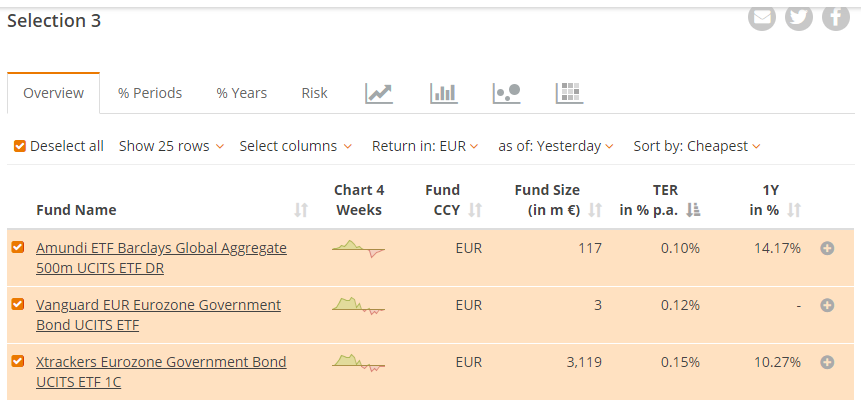This screenshot has height=401, width=861.
Task: Open the line chart view icon
Action: 379,93
